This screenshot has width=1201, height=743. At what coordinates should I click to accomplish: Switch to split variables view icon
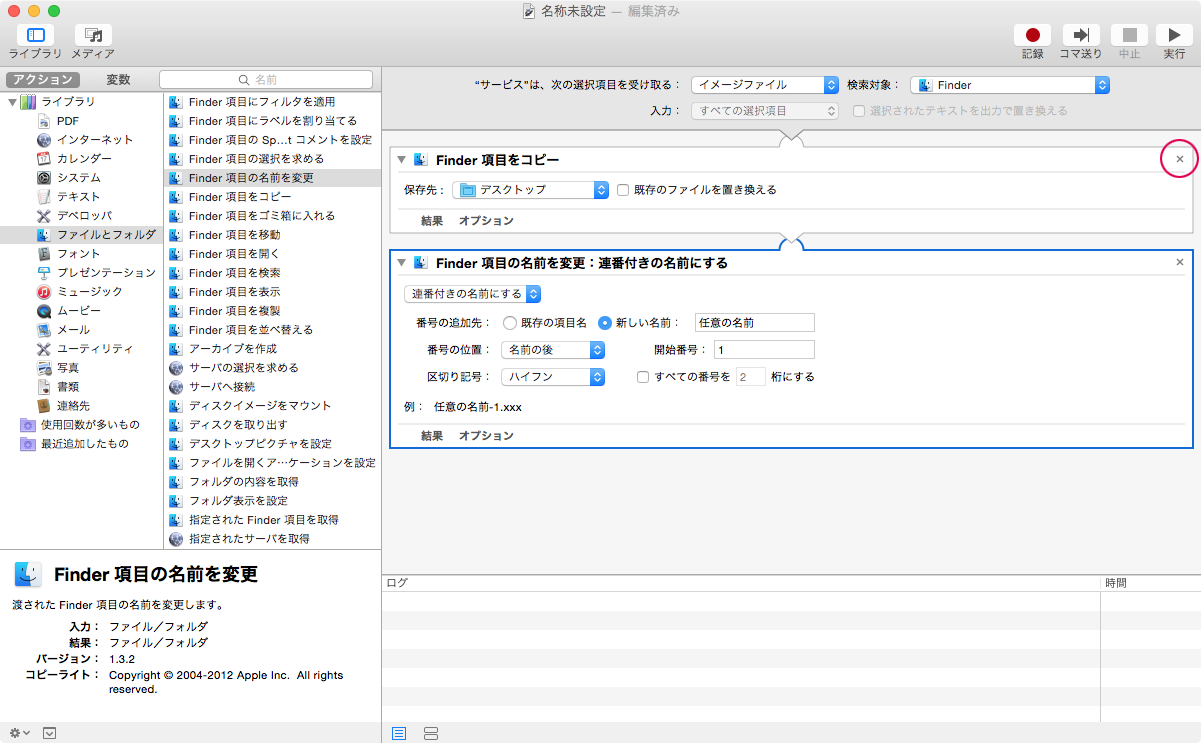coord(431,733)
